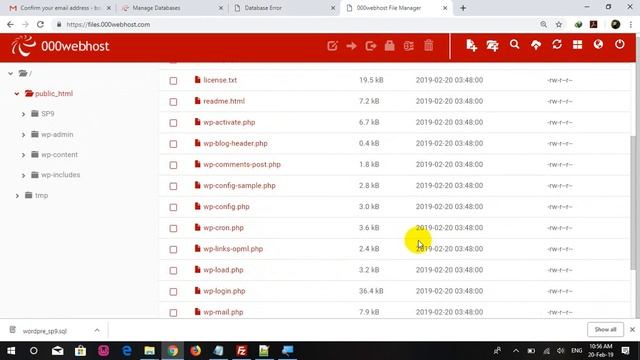Click the Upload cloud icon

(x=536, y=45)
